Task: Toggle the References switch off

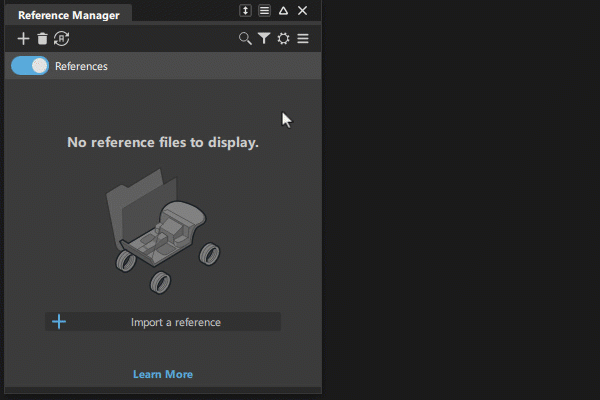Action: coord(30,65)
